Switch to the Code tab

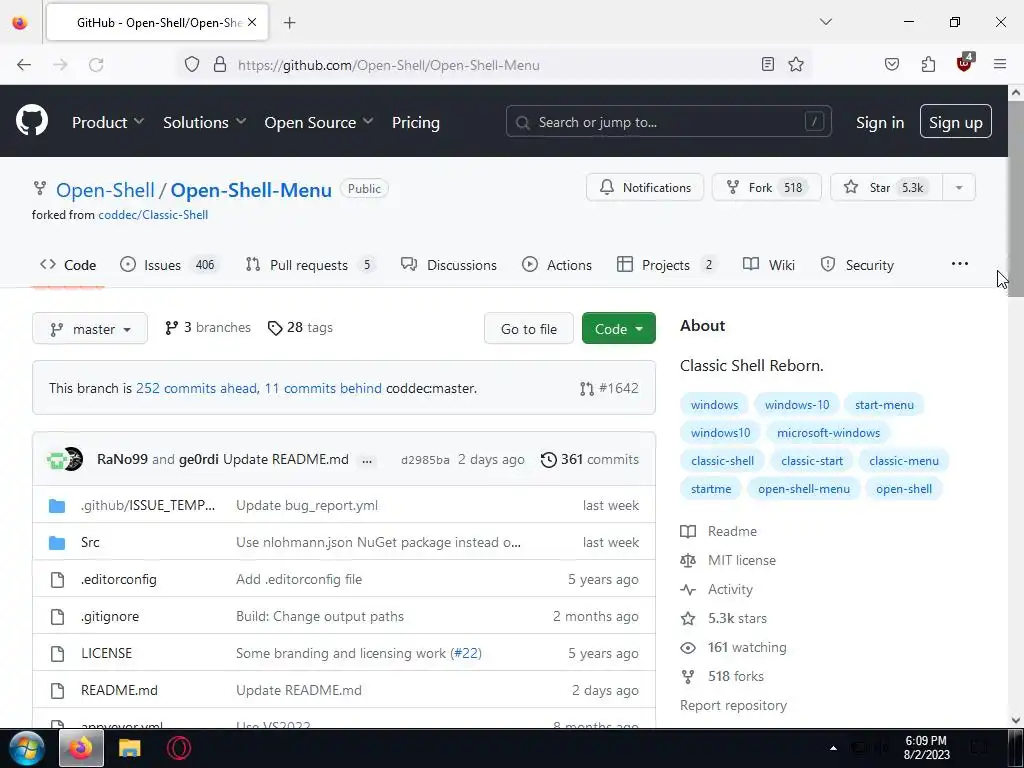point(68,264)
